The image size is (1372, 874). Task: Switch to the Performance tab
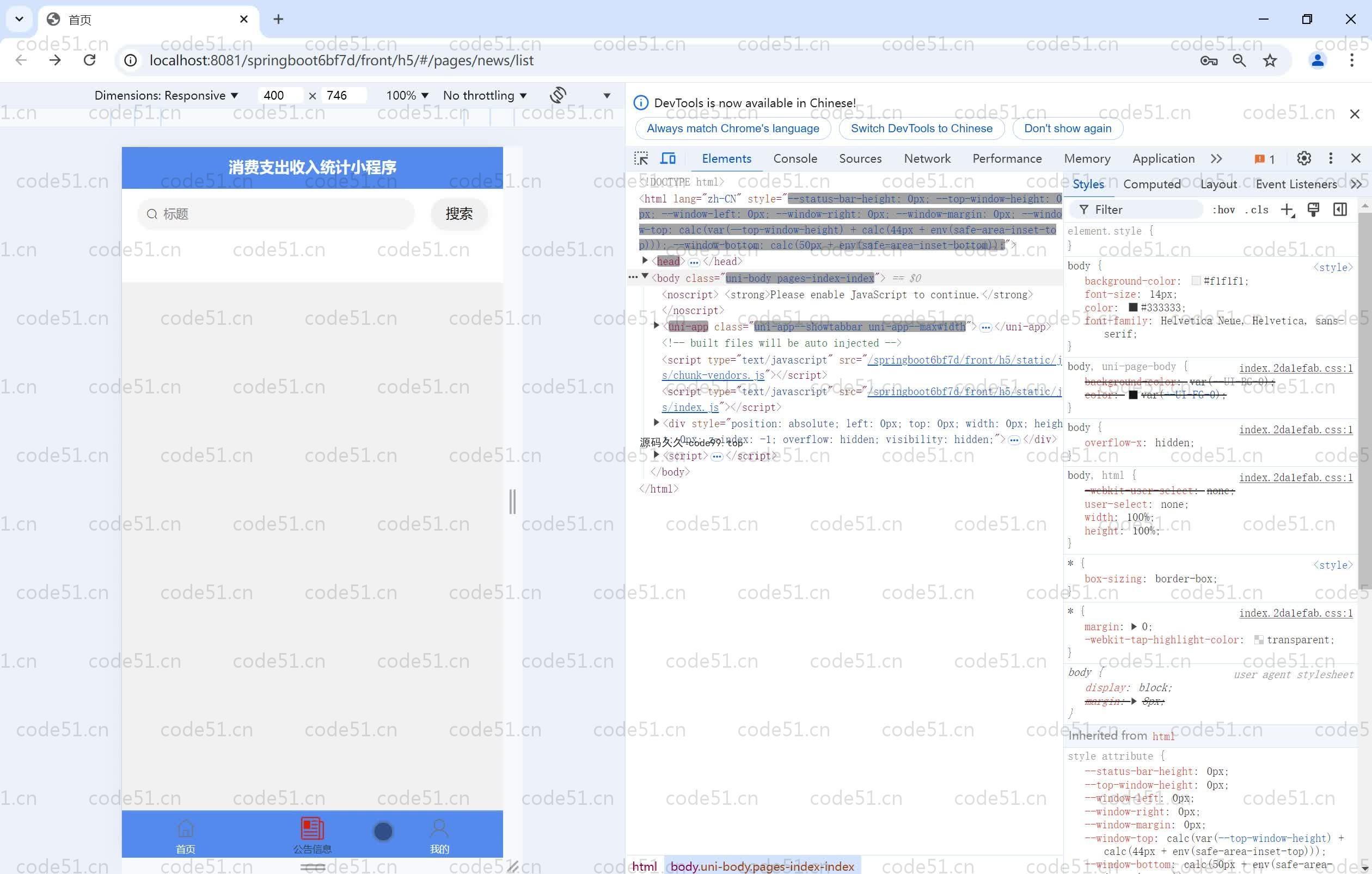tap(1007, 159)
